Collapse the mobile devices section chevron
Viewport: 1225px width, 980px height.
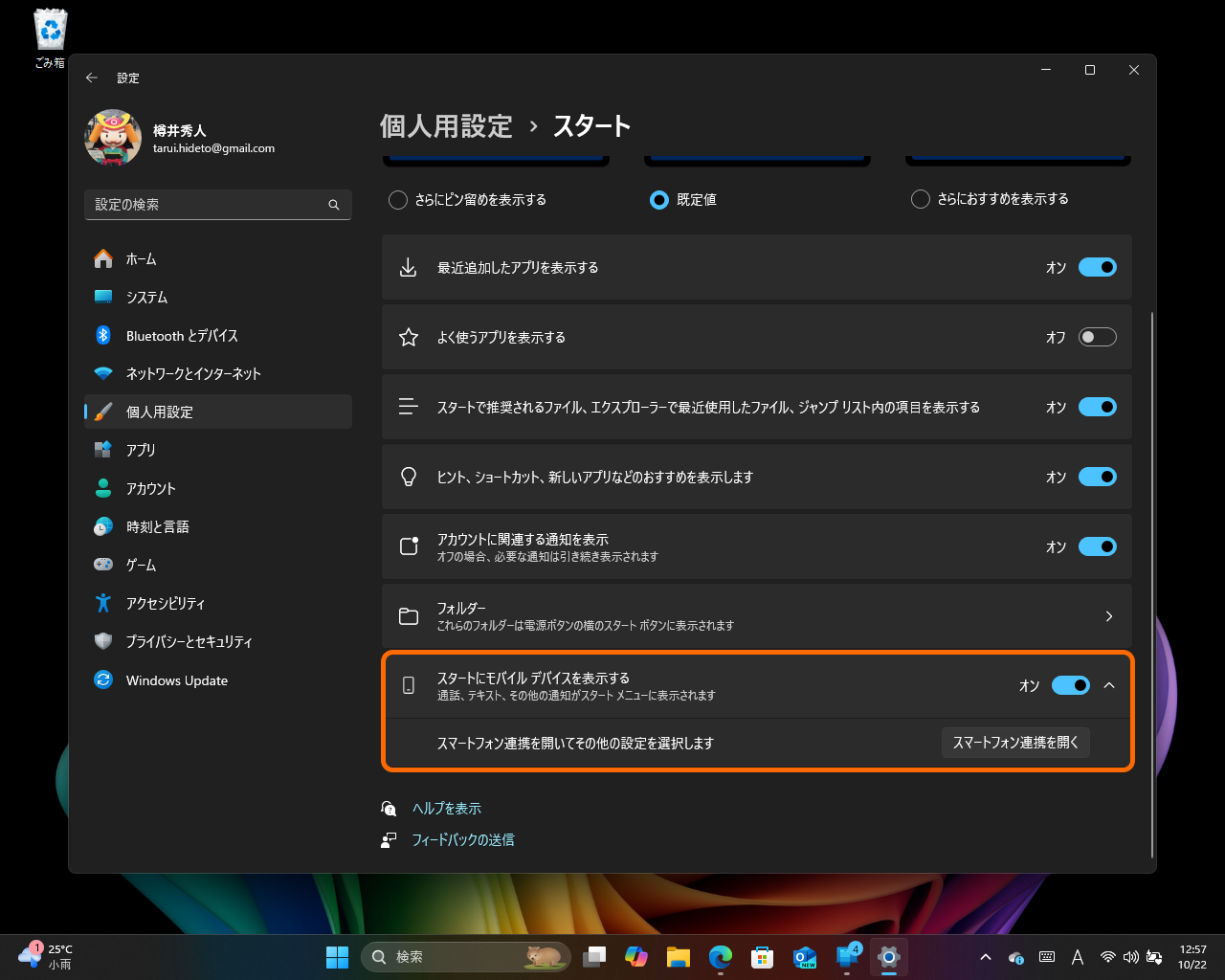coord(1109,685)
